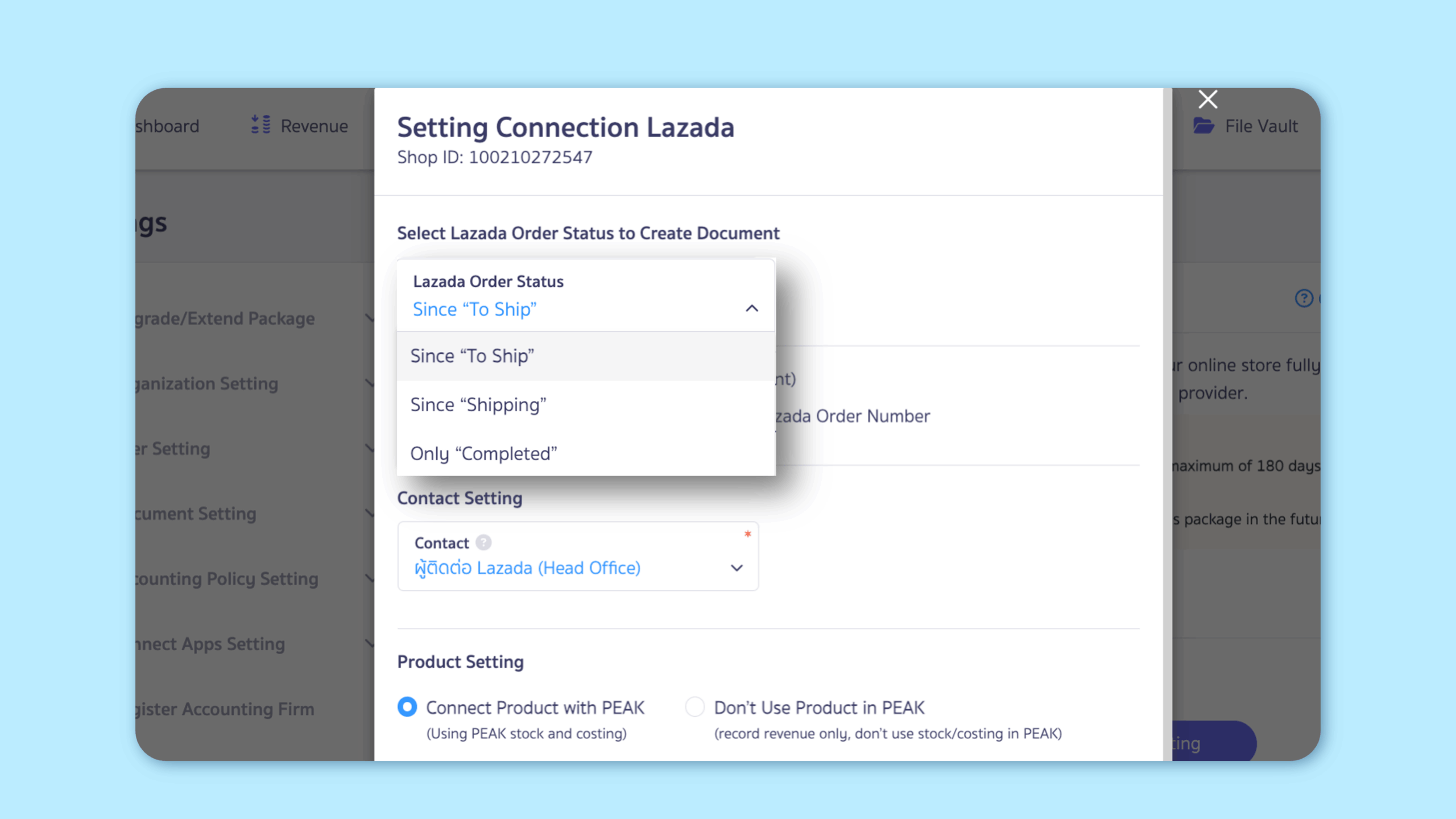Close the Setting Connection Lazada dialog
The image size is (1456, 819).
[1207, 100]
